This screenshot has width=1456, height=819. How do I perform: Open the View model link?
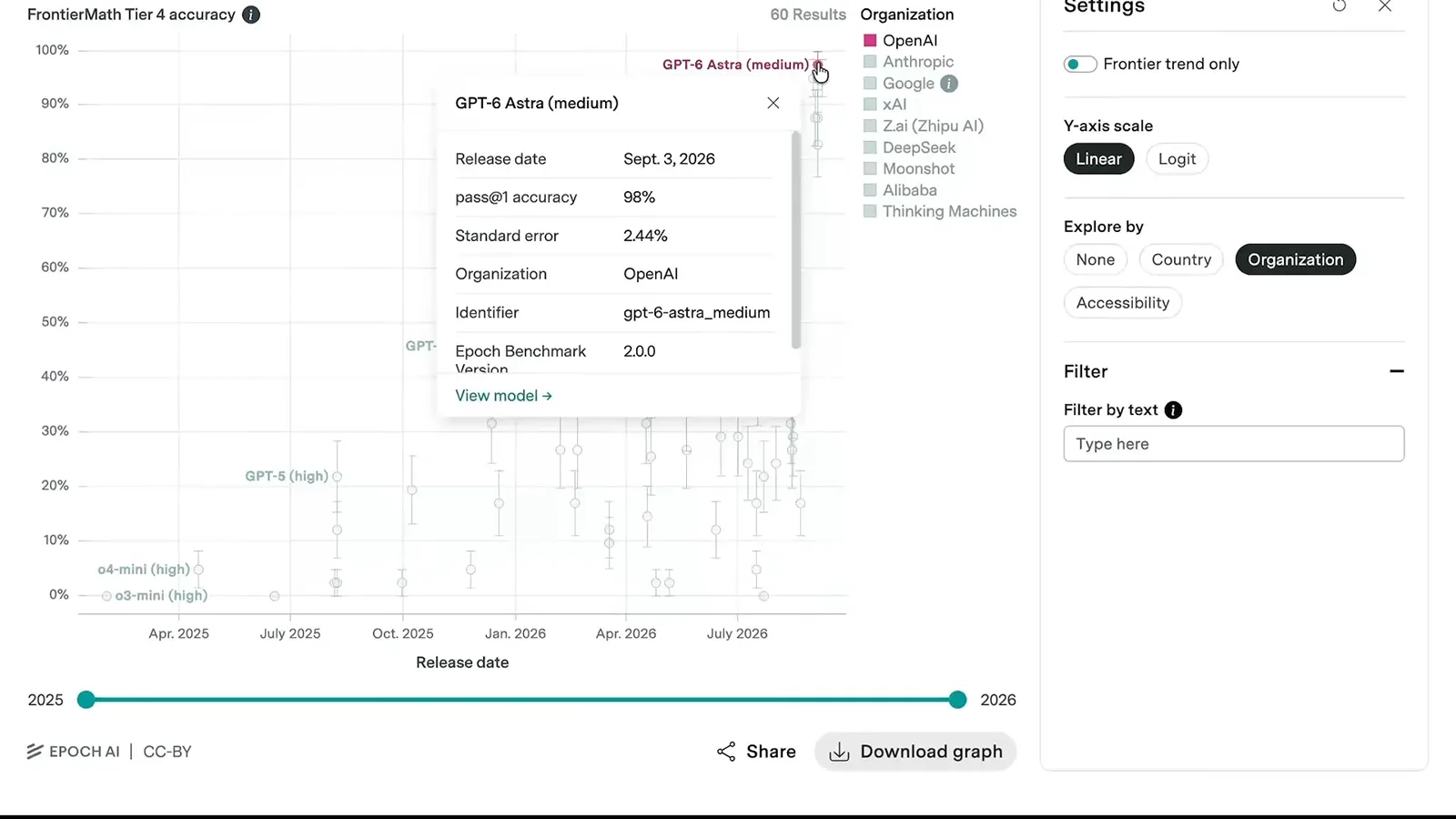click(x=503, y=396)
